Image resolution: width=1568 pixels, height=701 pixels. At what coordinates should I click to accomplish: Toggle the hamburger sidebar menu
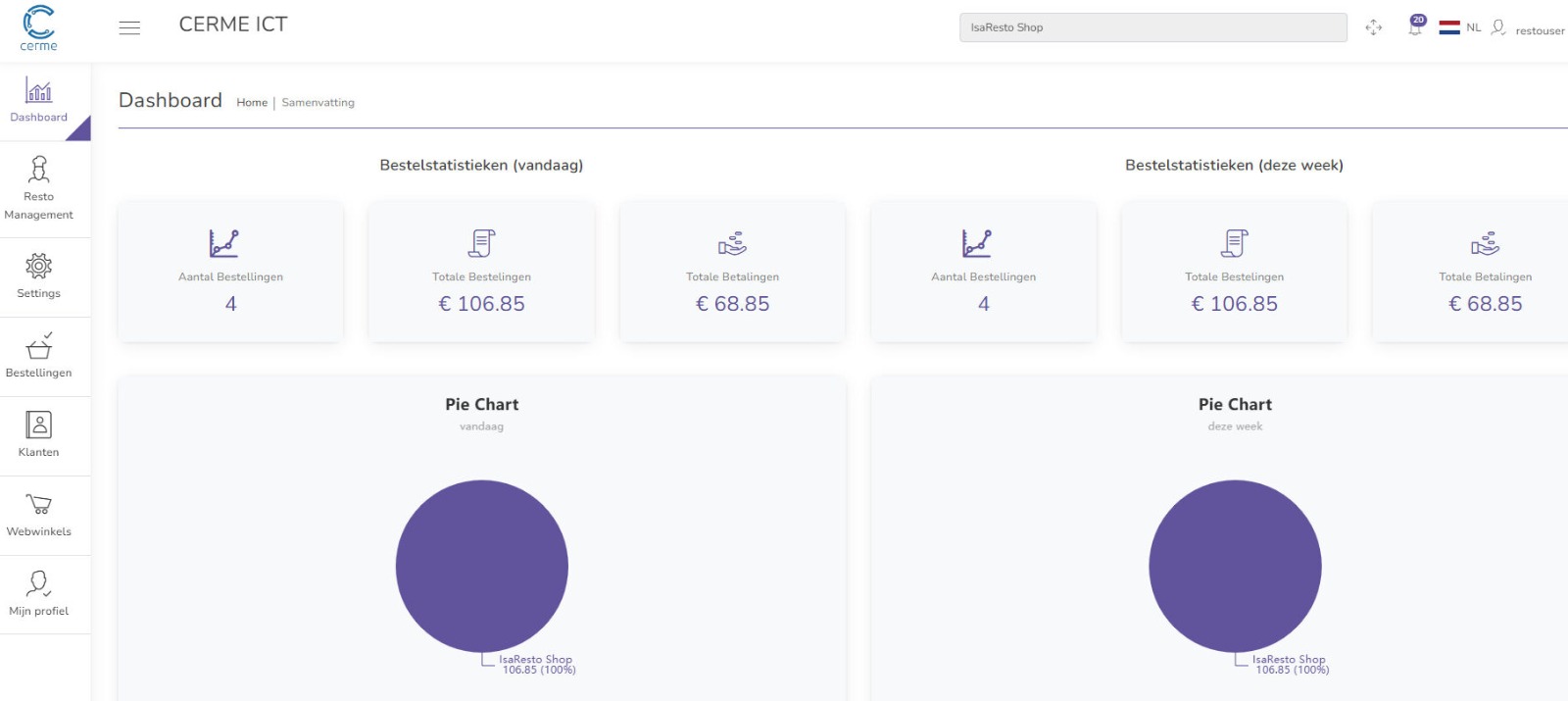pyautogui.click(x=129, y=27)
